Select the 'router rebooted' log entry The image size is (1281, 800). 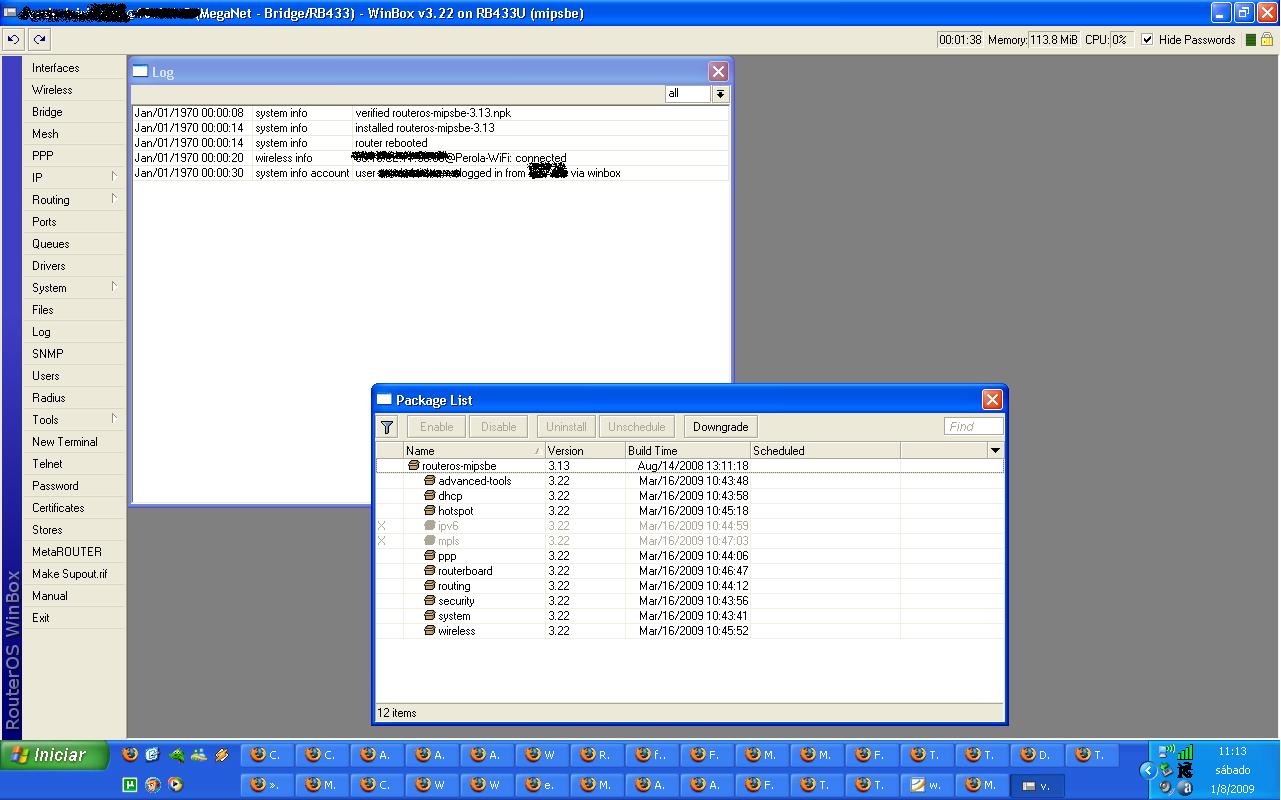click(431, 143)
